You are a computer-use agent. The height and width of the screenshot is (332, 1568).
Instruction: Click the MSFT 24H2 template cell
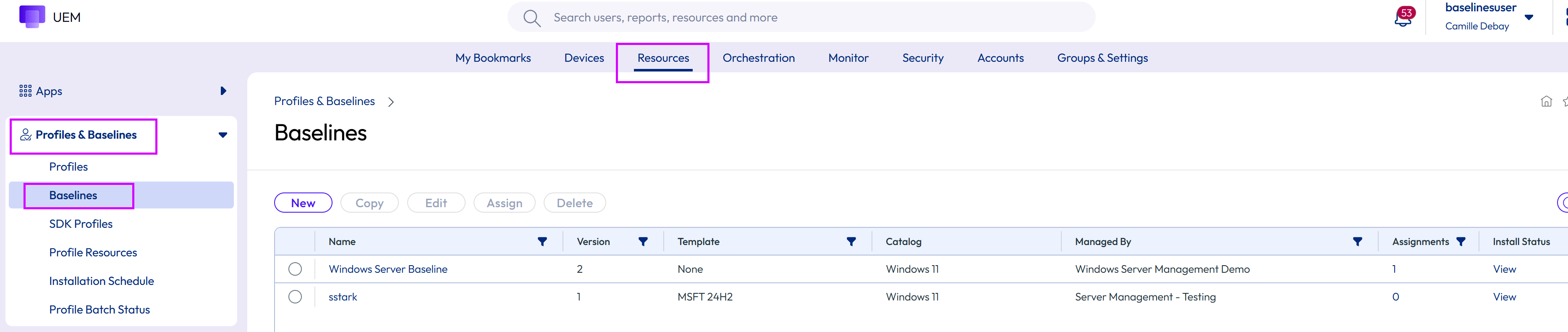point(705,297)
